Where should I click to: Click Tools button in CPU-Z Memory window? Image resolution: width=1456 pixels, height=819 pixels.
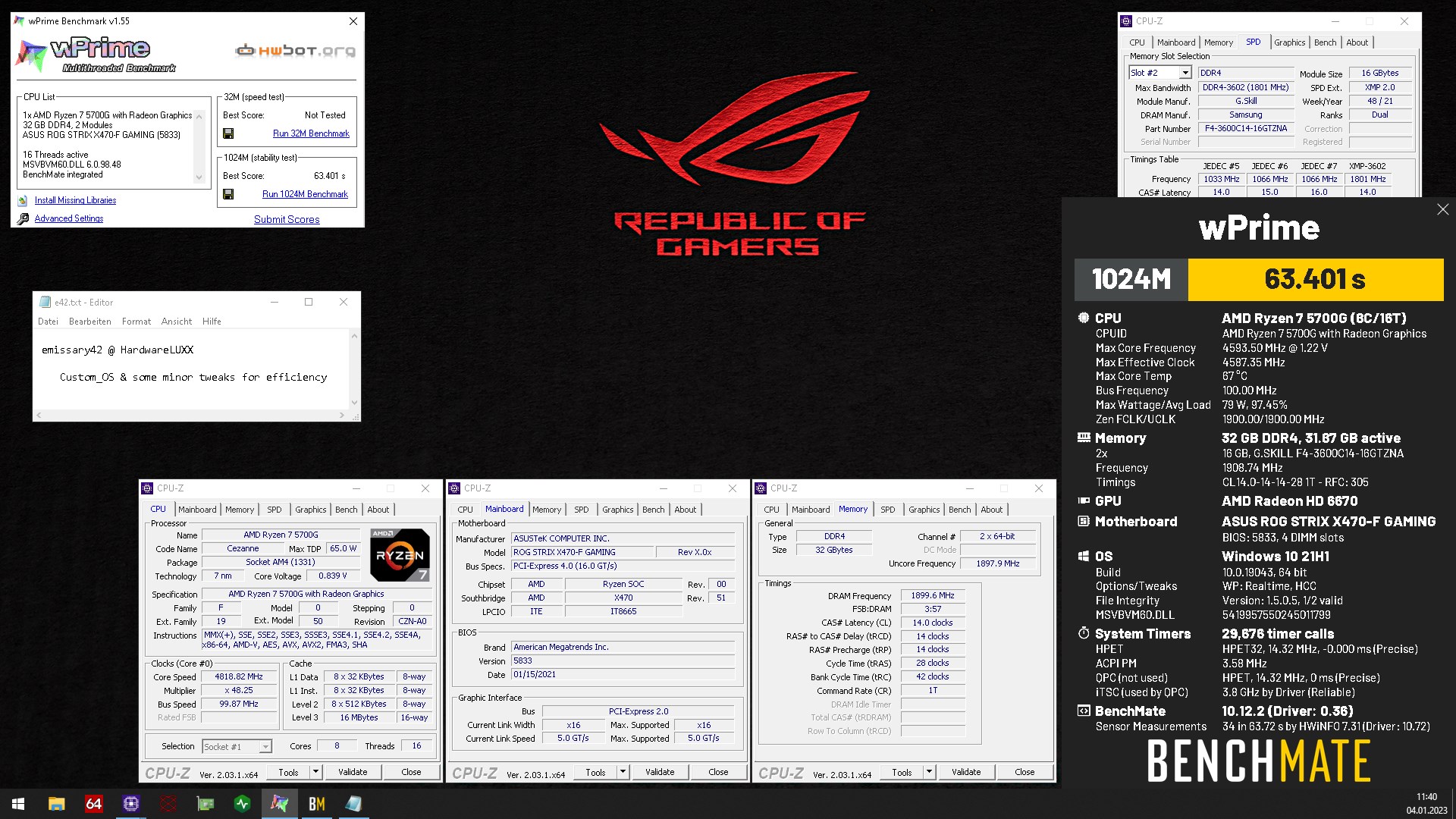tap(902, 772)
